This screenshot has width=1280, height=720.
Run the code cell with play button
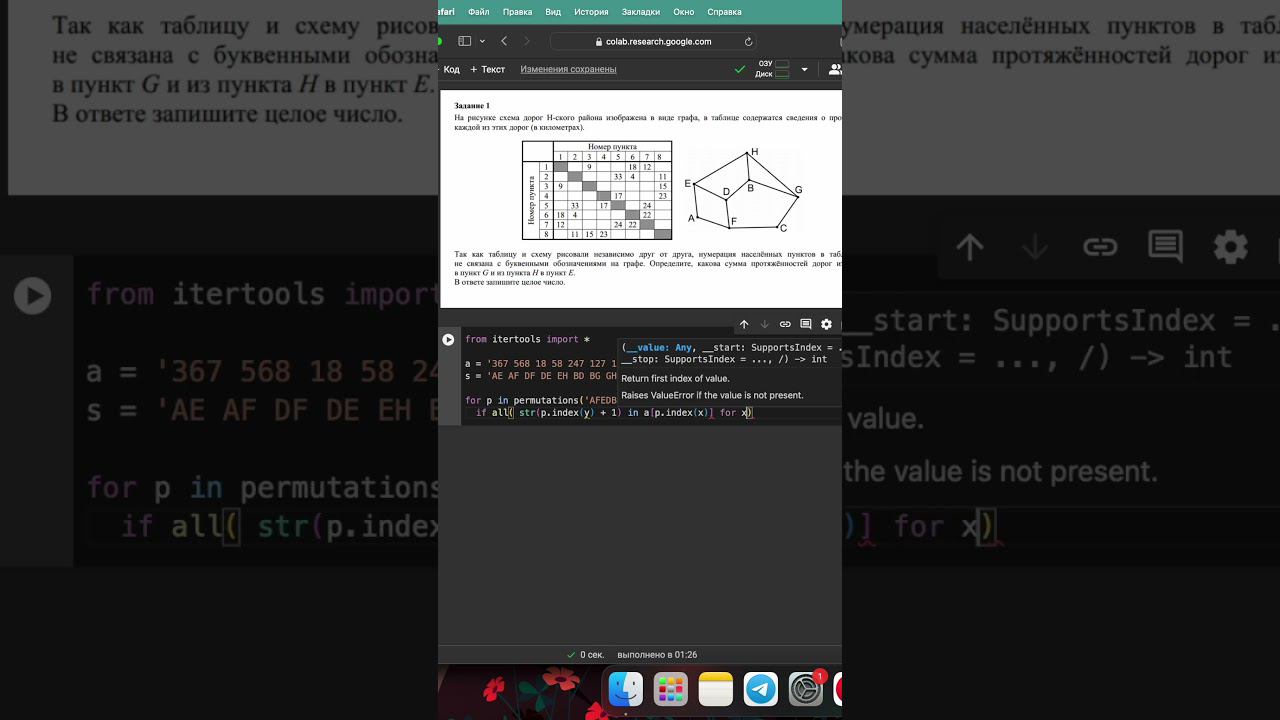[x=448, y=340]
